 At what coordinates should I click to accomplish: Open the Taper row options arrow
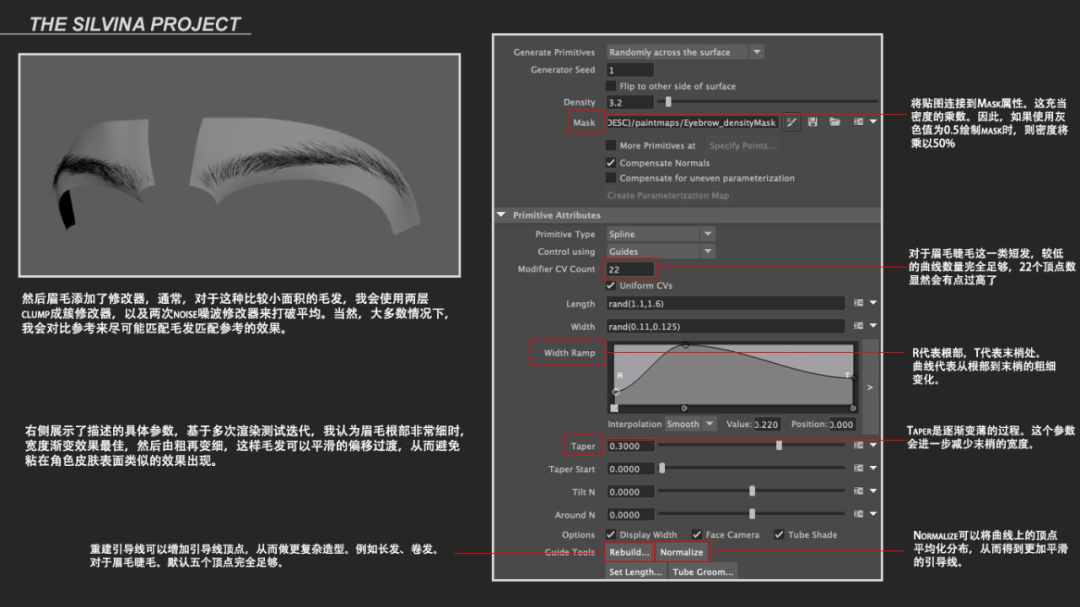(873, 445)
